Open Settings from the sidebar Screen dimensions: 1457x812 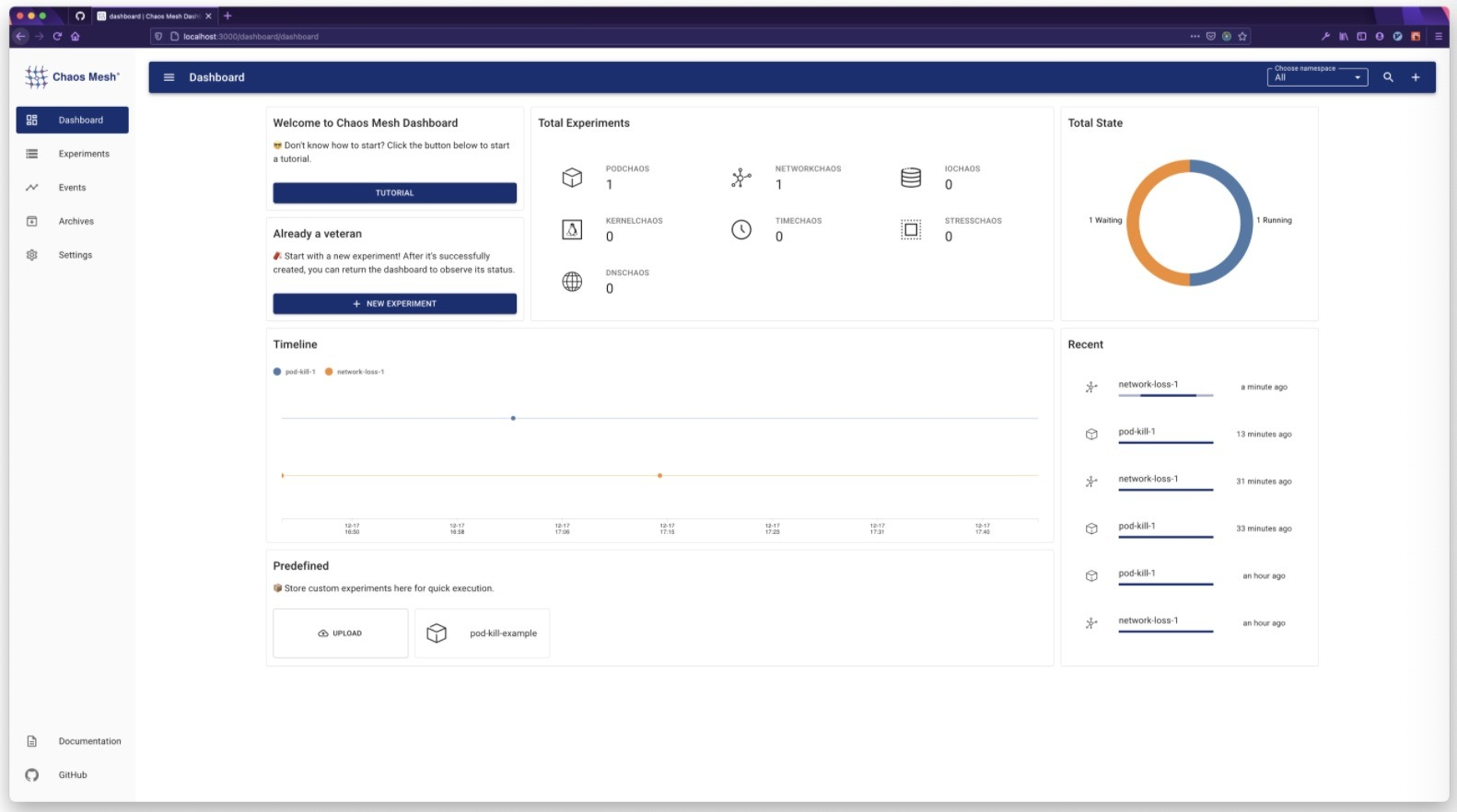pyautogui.click(x=75, y=255)
